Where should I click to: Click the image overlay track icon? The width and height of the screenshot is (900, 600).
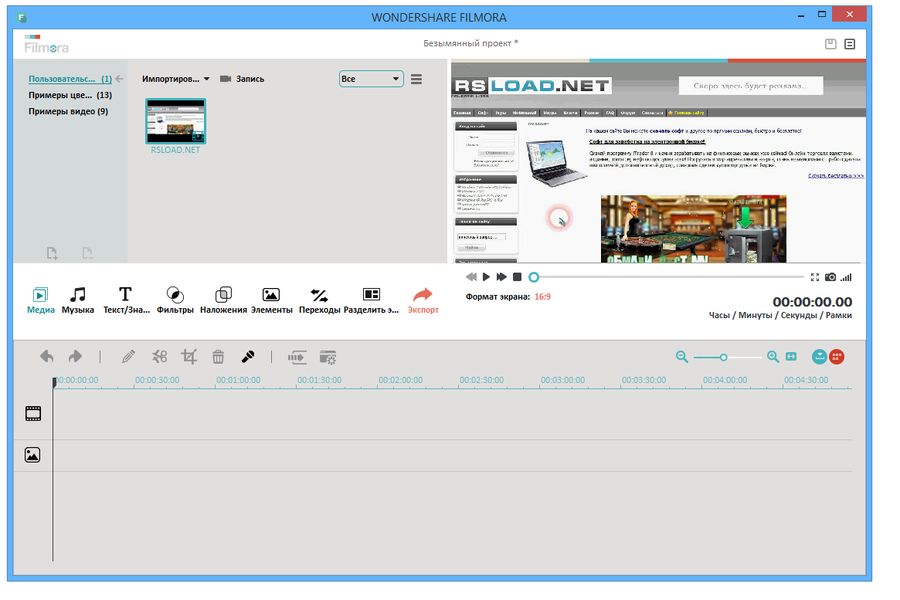point(33,455)
